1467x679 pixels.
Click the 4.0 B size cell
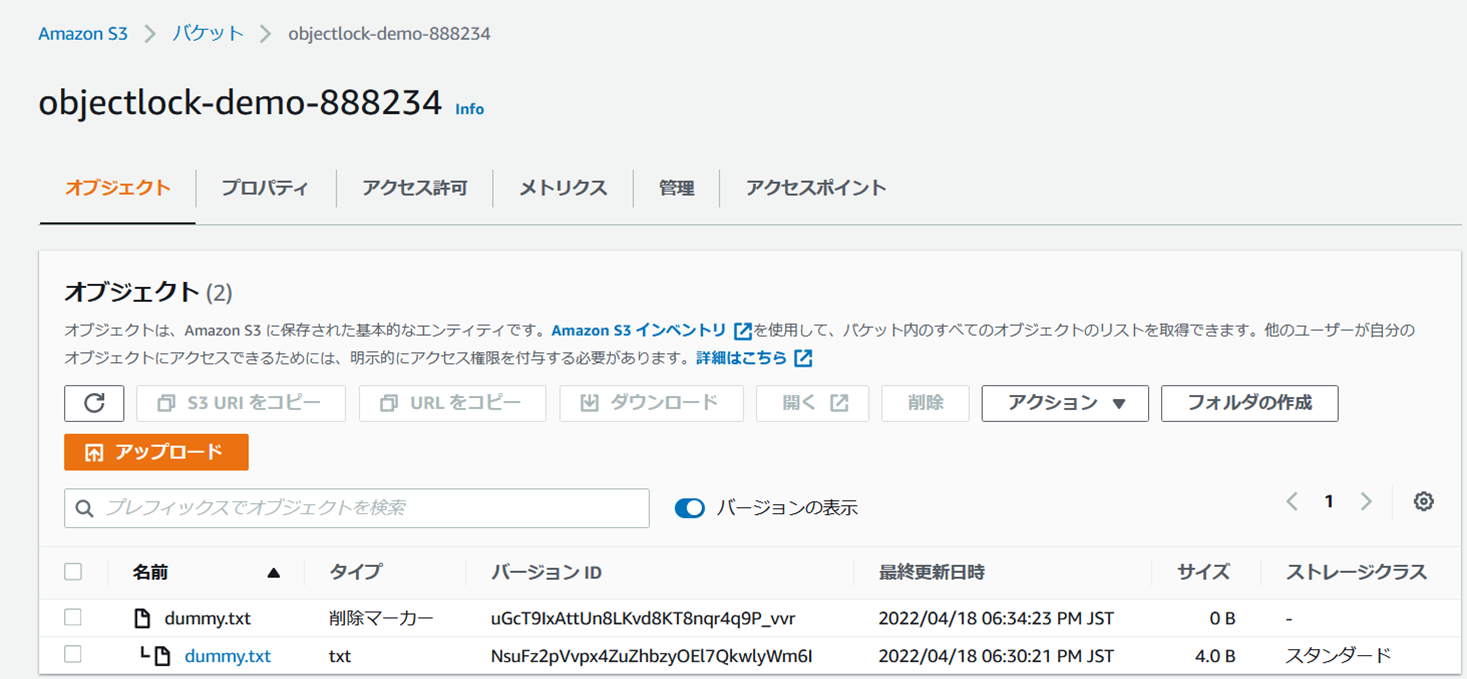pos(1213,656)
